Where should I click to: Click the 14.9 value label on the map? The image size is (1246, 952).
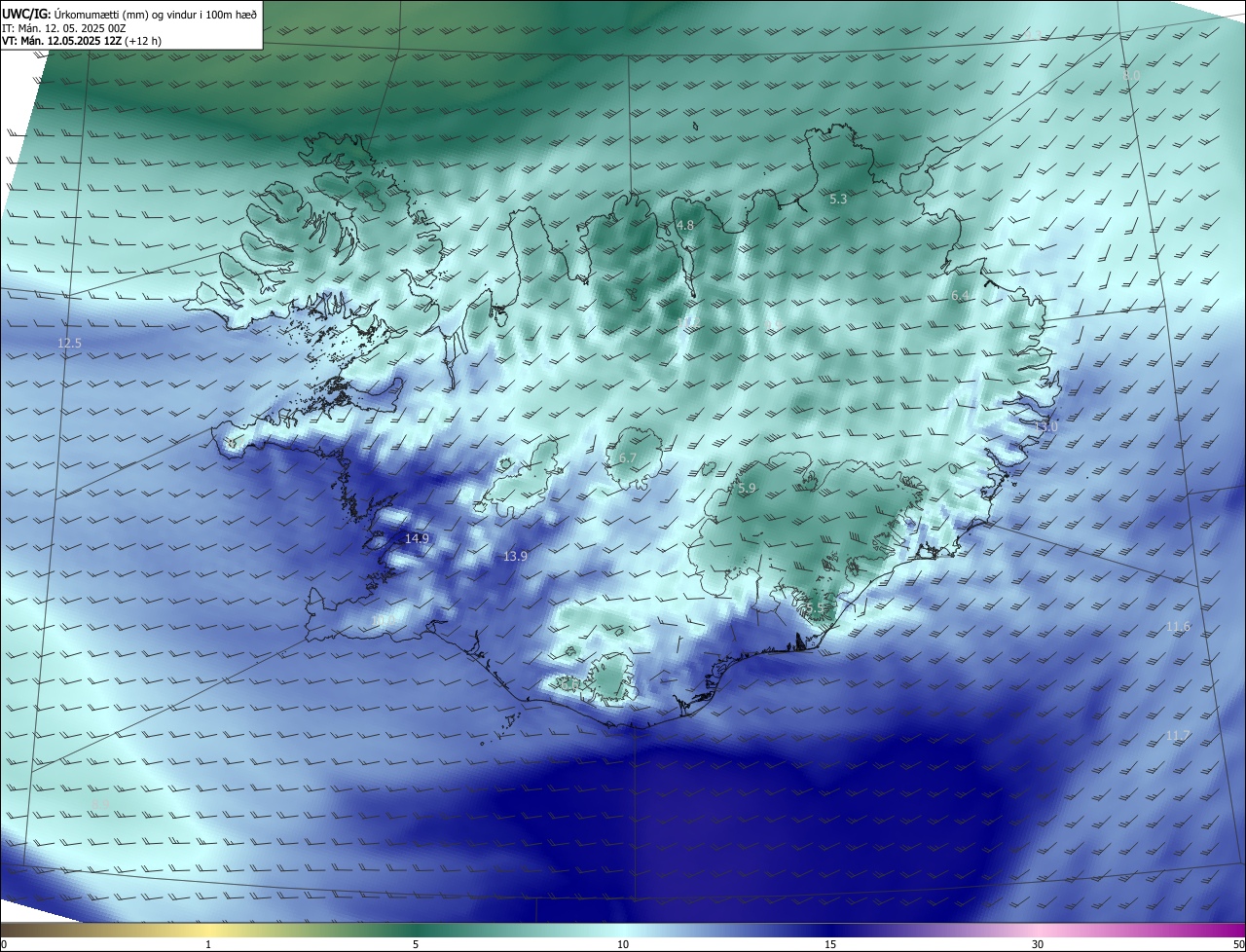417,538
